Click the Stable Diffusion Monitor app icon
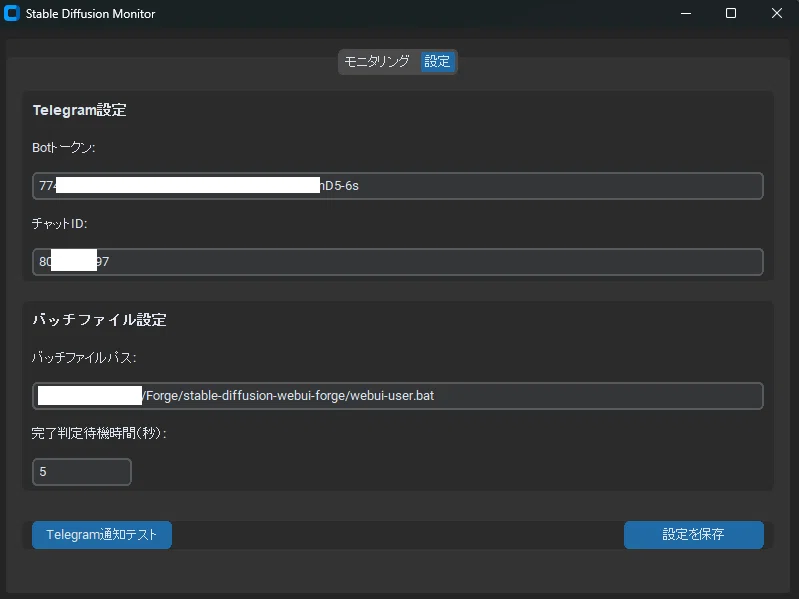The height and width of the screenshot is (599, 799). pos(12,13)
